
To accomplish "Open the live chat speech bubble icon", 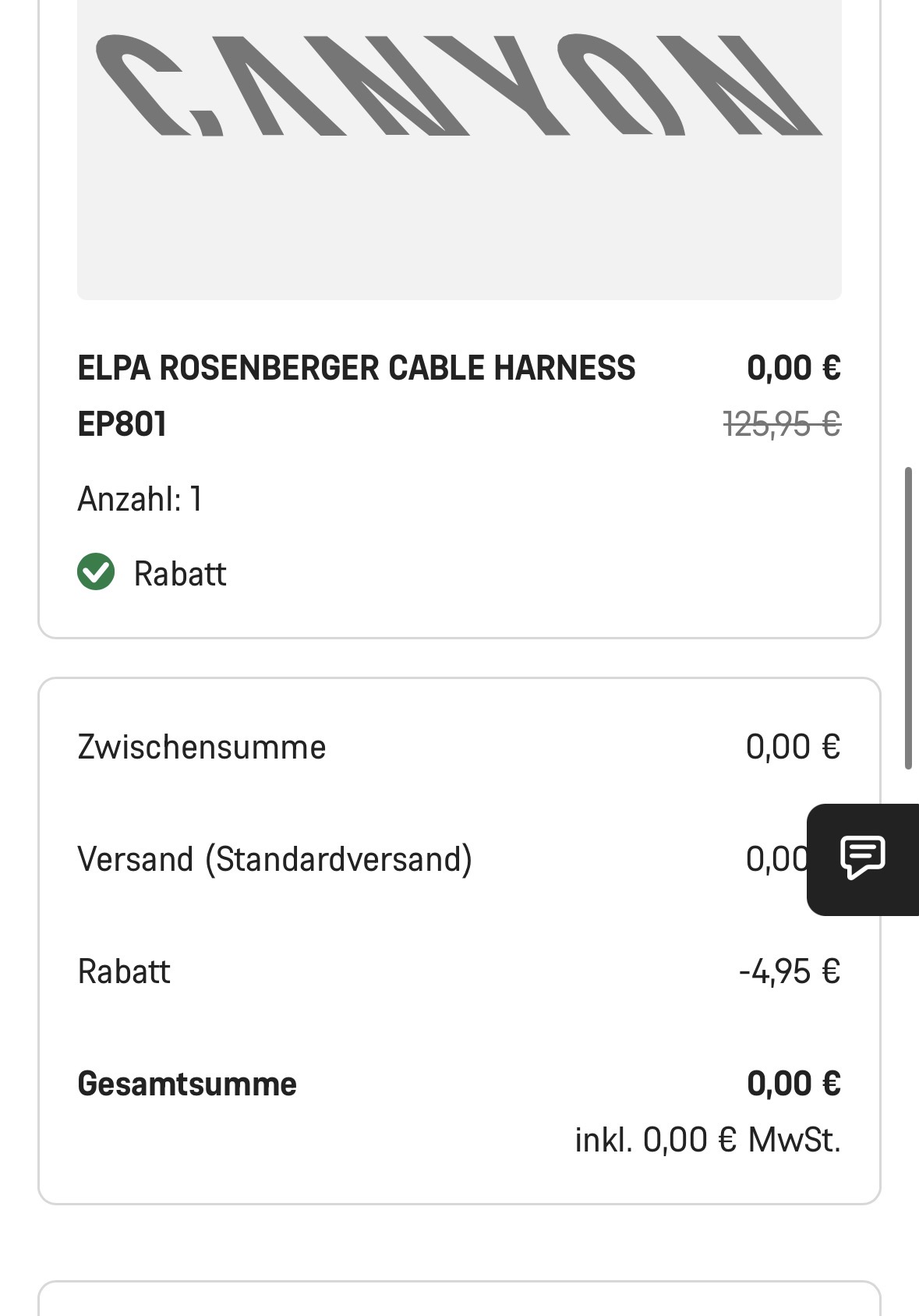I will [x=862, y=858].
